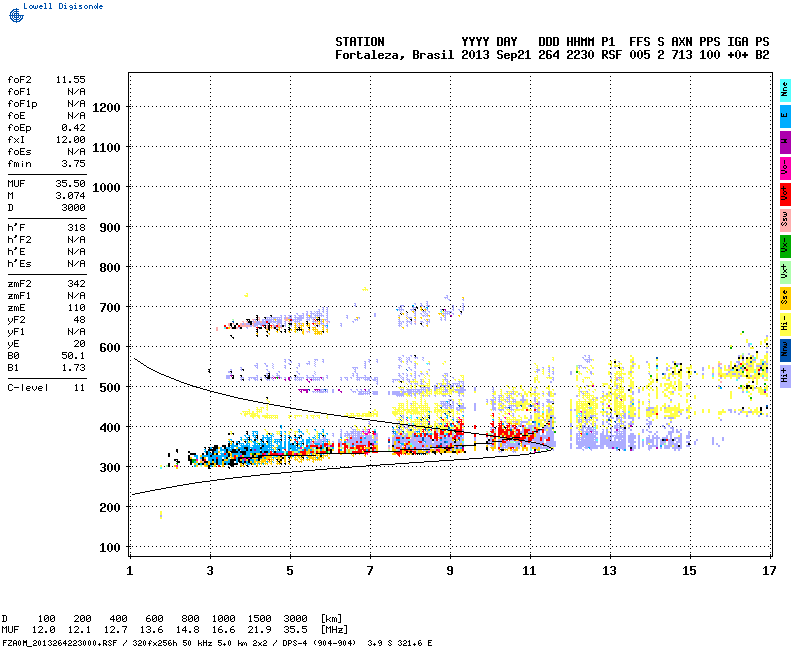800x650 pixels.
Task: Click the 1000 km height axis label
Action: tap(104, 187)
